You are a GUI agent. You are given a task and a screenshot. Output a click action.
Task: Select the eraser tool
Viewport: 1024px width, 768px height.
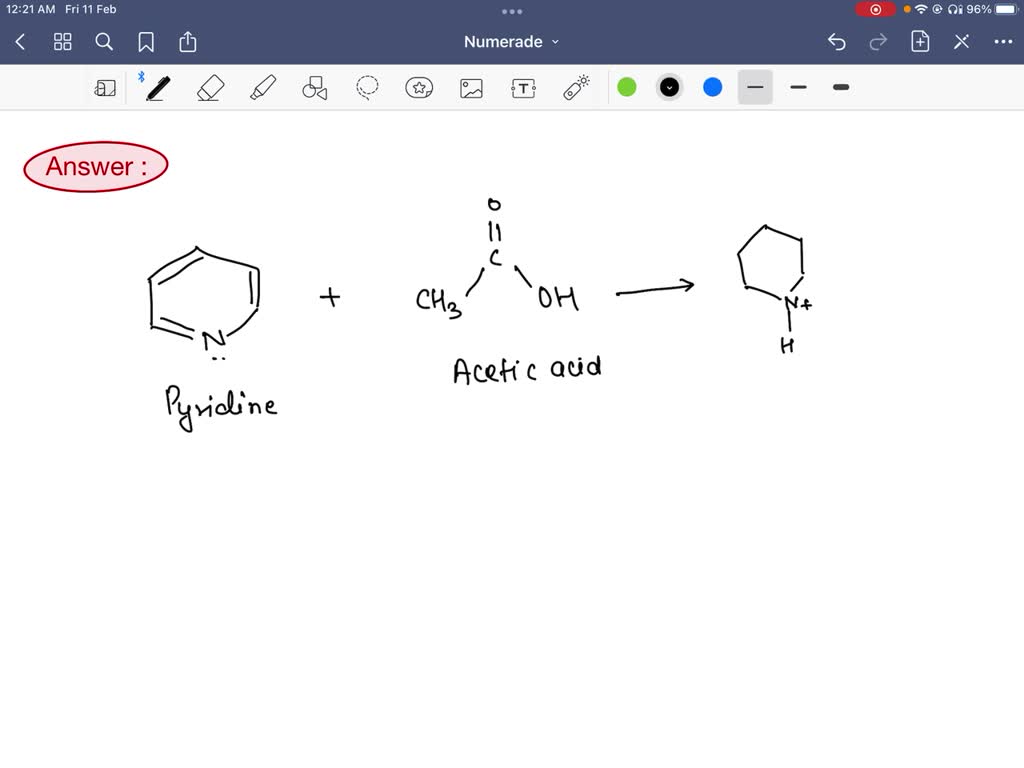[210, 87]
